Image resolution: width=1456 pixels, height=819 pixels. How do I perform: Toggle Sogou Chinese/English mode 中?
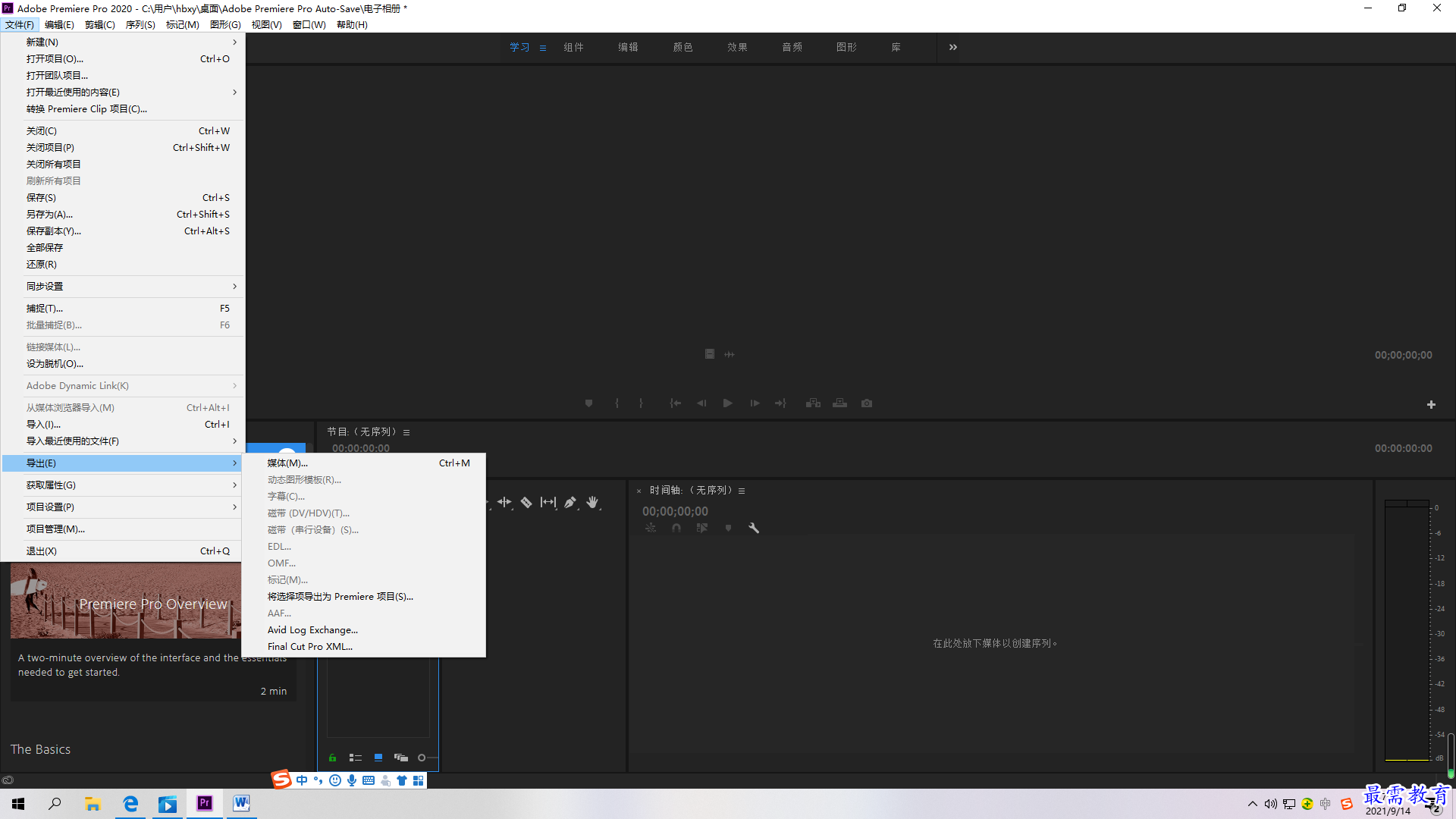302,780
